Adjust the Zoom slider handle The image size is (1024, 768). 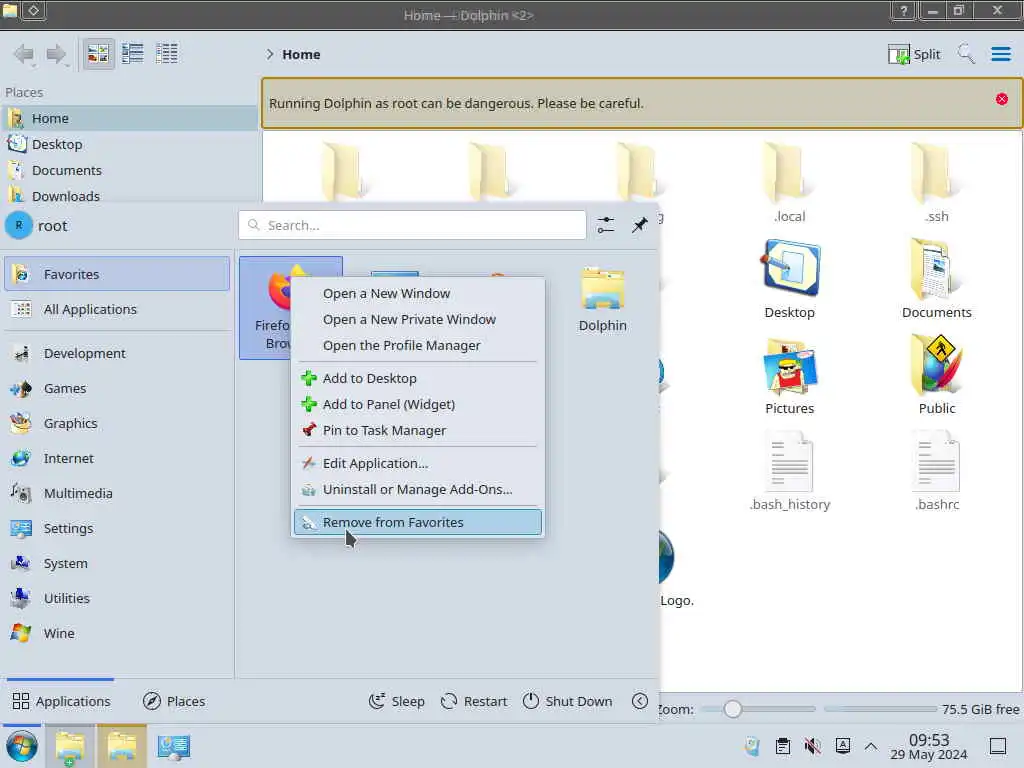(x=733, y=709)
